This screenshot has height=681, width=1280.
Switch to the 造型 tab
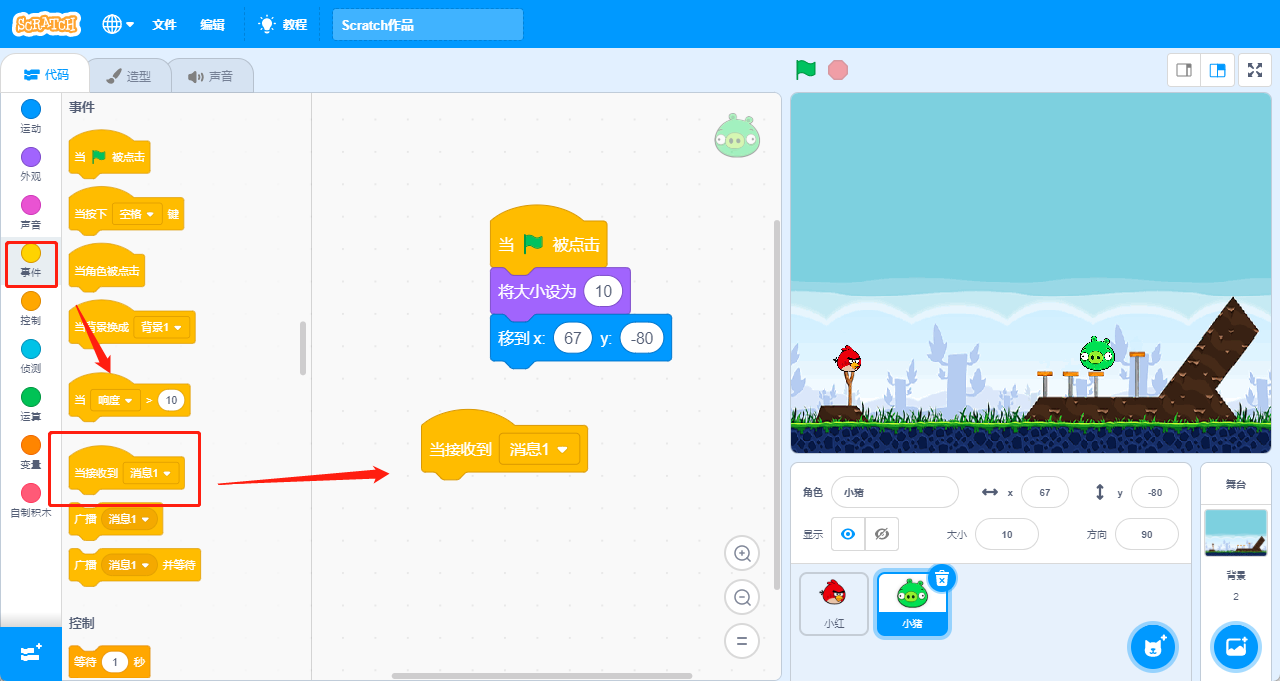pos(129,76)
